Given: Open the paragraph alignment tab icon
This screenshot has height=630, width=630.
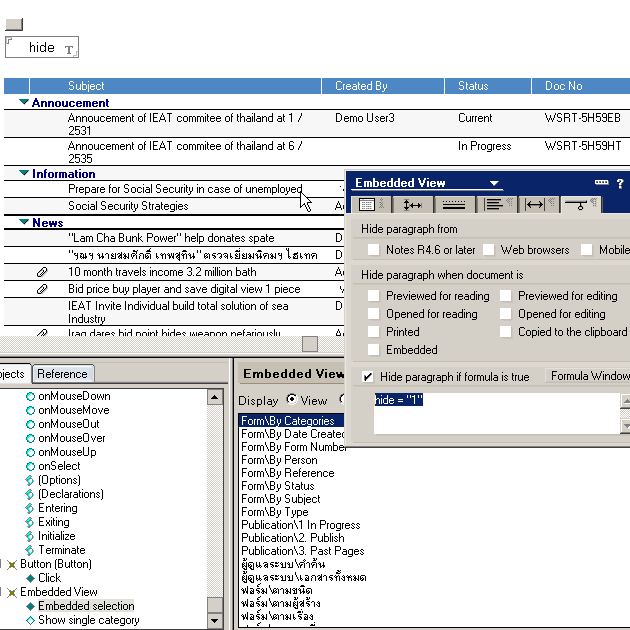Looking at the screenshot, I should [497, 205].
